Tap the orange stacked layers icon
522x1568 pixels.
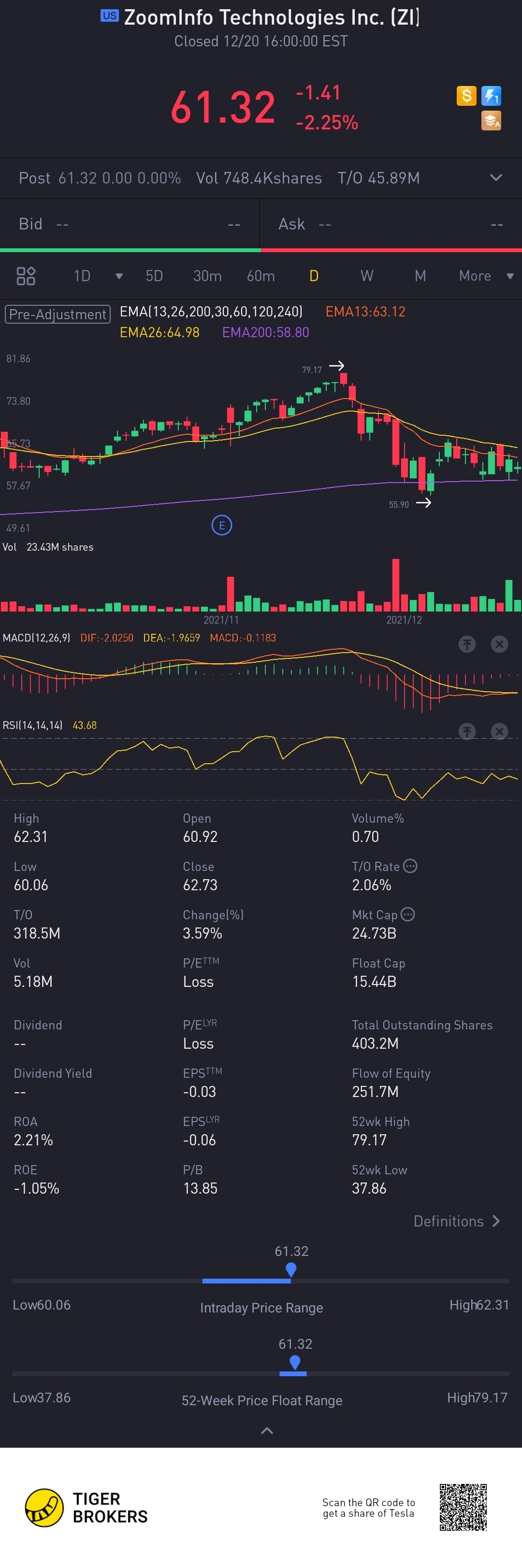[491, 120]
